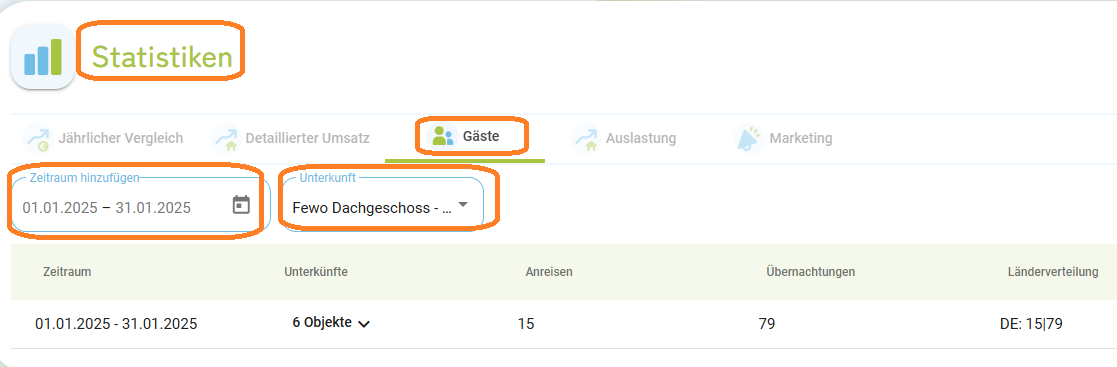Open the Marketing tab label
Screen dimensions: 1117x367
point(801,138)
